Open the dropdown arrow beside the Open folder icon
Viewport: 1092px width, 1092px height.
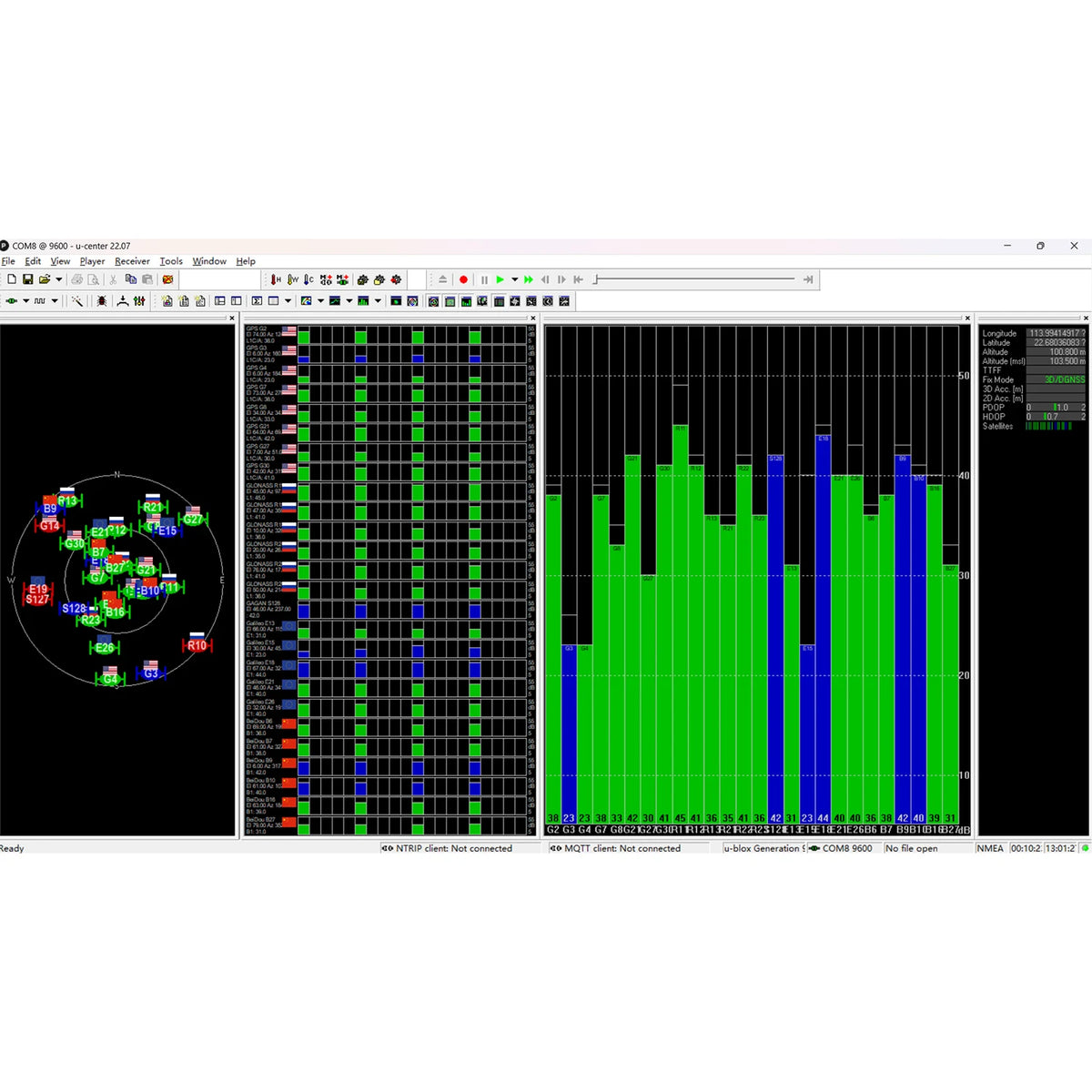point(58,279)
